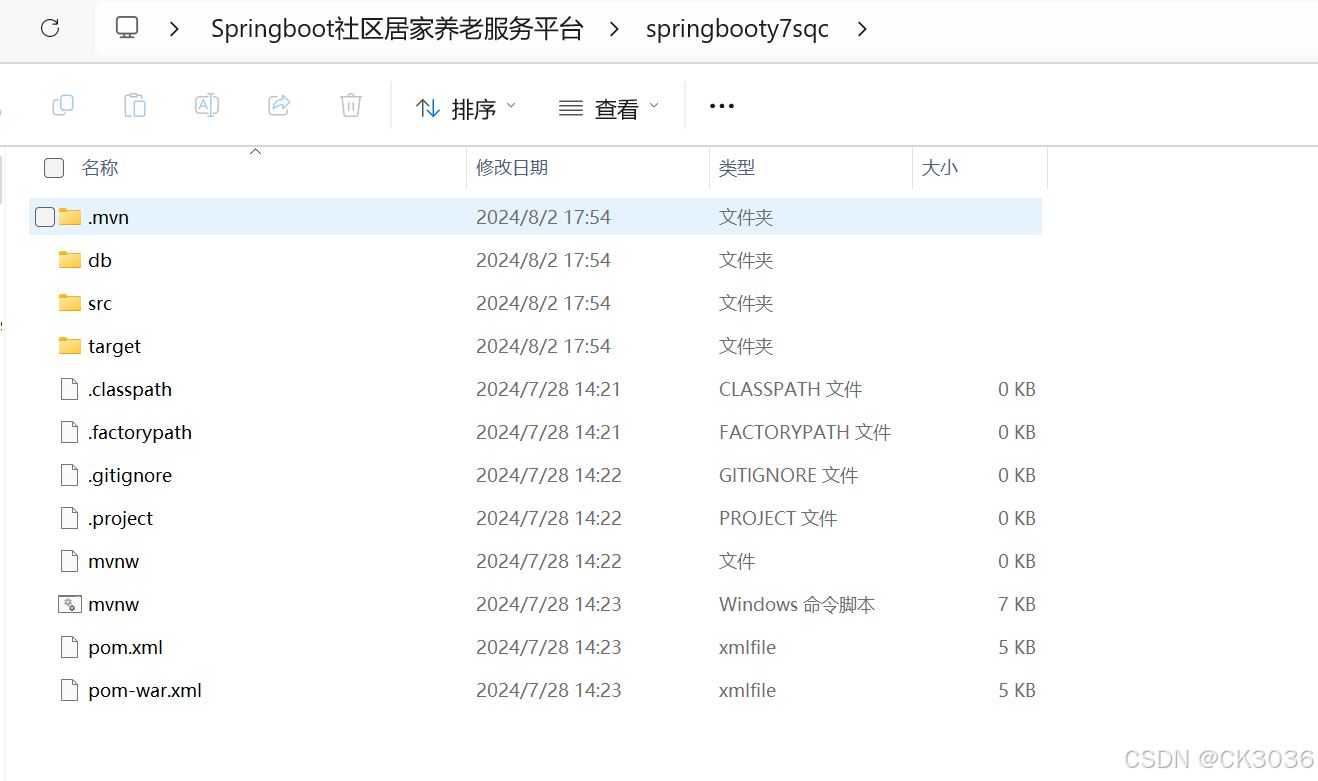Expand chevron after springbooty7sqc
Image resolution: width=1318 pixels, height=781 pixels.
862,29
